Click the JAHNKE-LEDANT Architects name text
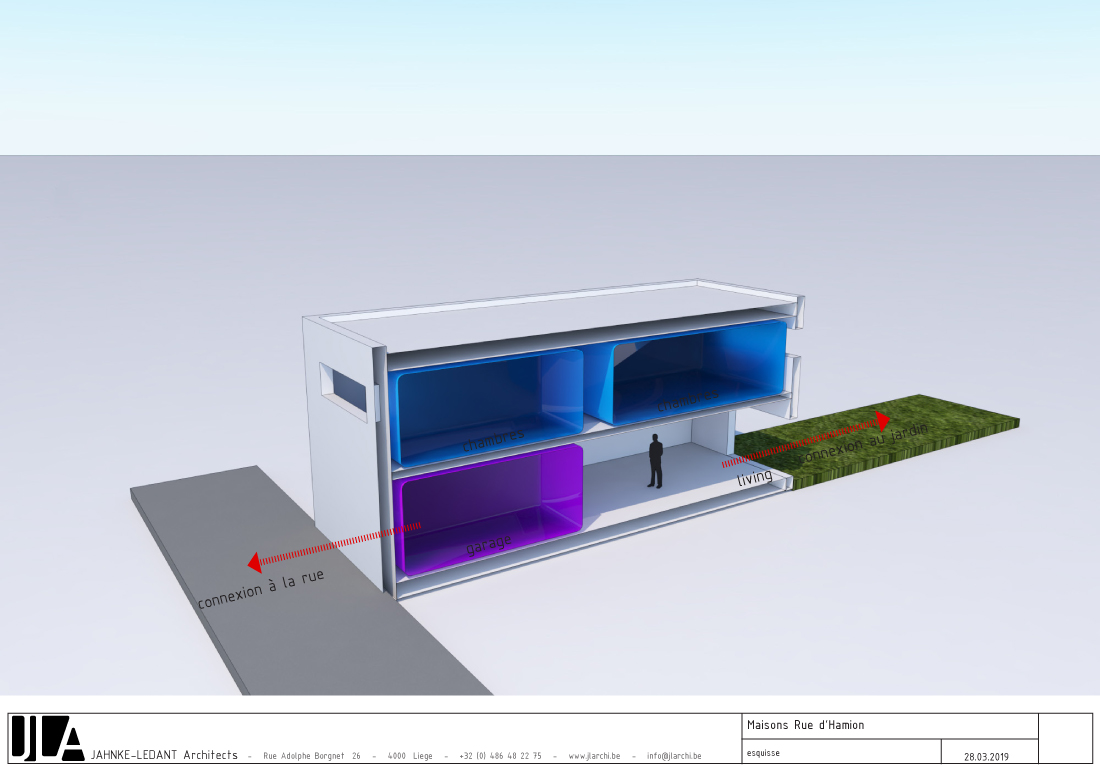The image size is (1100, 767). 164,755
